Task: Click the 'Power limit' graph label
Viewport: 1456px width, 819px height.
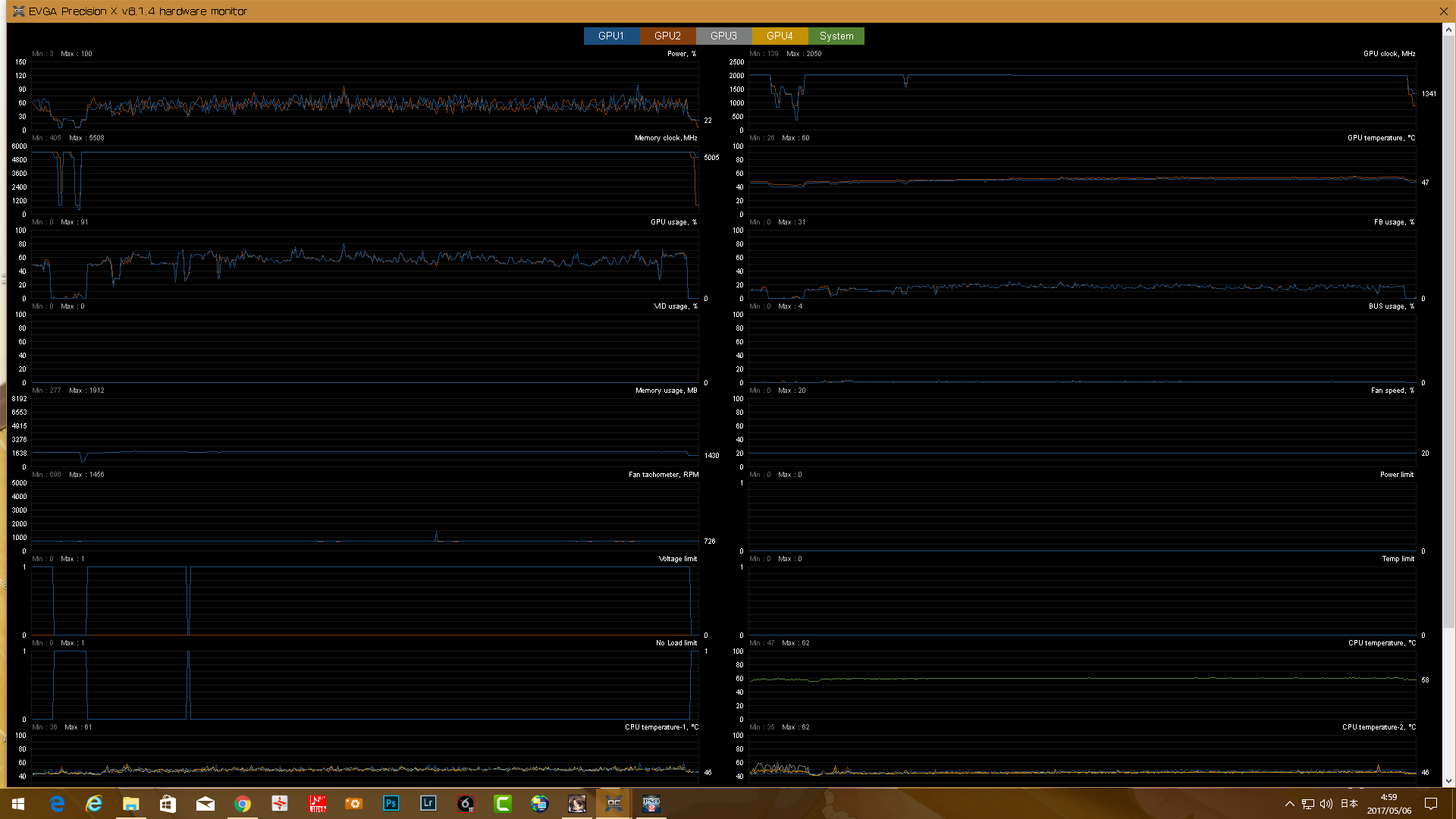Action: point(1397,475)
